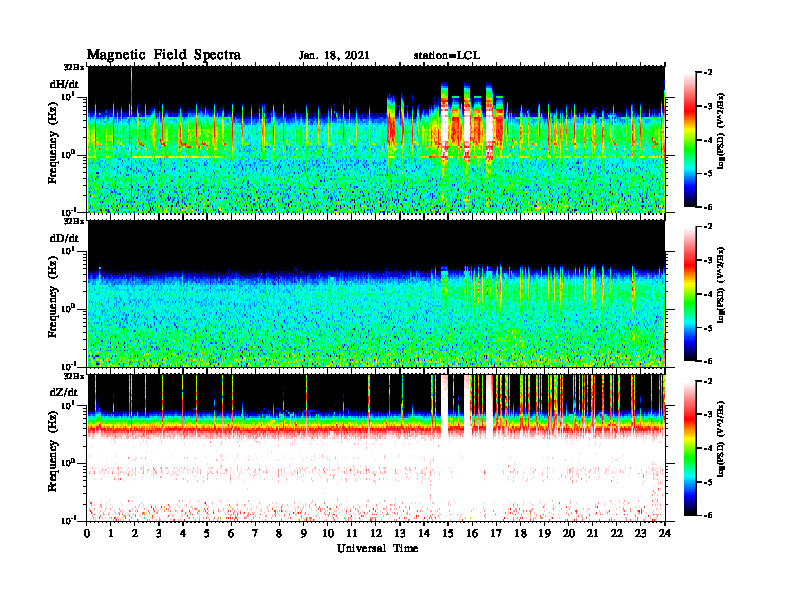Click the "32Hz" tick label of dH/dt panel

(x=73, y=67)
